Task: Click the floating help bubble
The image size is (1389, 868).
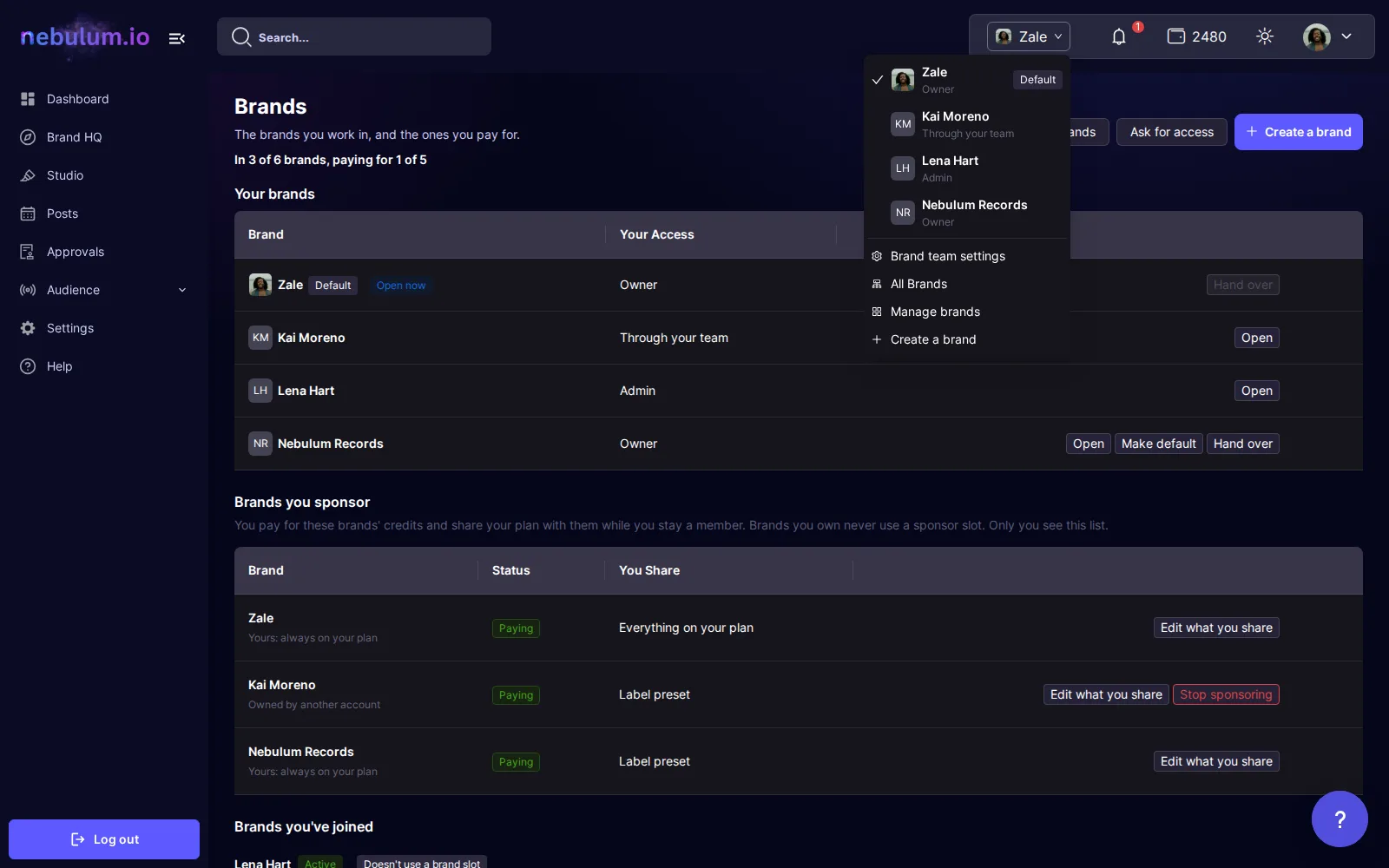Action: 1340,819
